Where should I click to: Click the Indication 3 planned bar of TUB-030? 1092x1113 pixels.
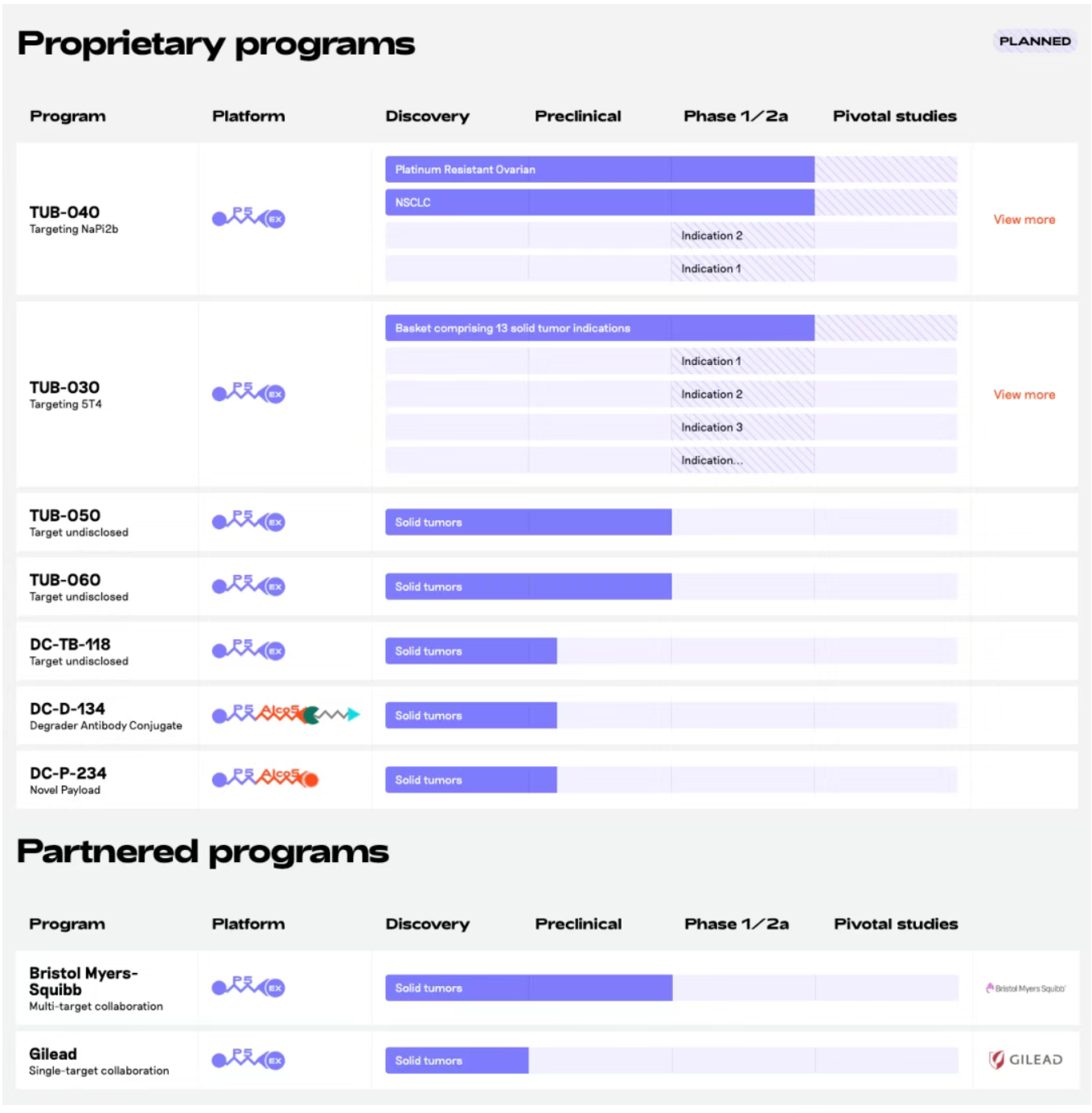[742, 427]
